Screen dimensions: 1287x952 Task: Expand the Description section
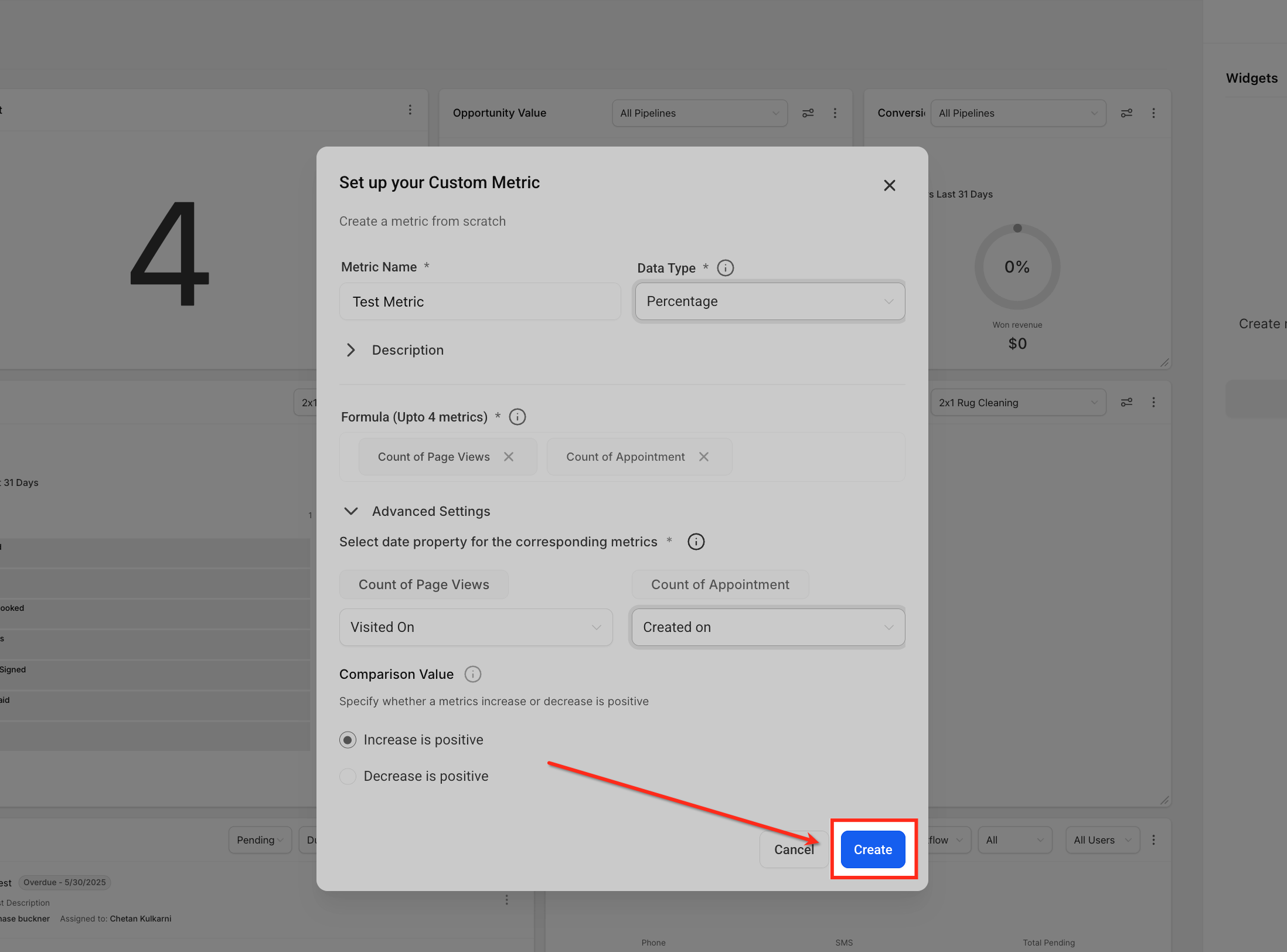click(x=351, y=350)
